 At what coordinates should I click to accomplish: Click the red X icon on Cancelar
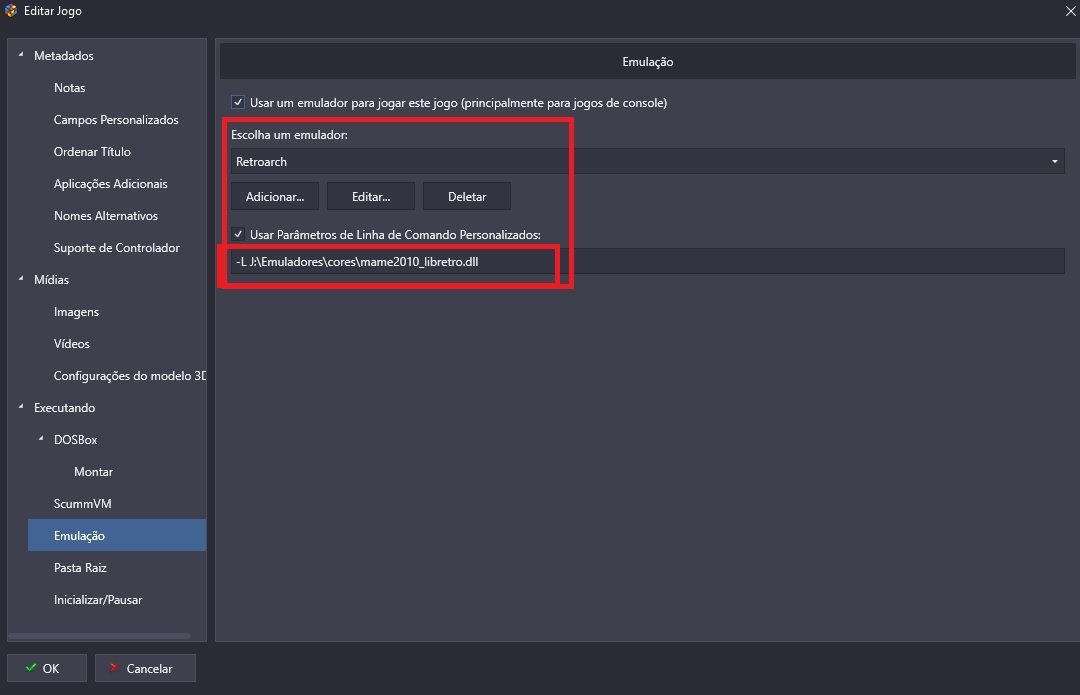[114, 667]
